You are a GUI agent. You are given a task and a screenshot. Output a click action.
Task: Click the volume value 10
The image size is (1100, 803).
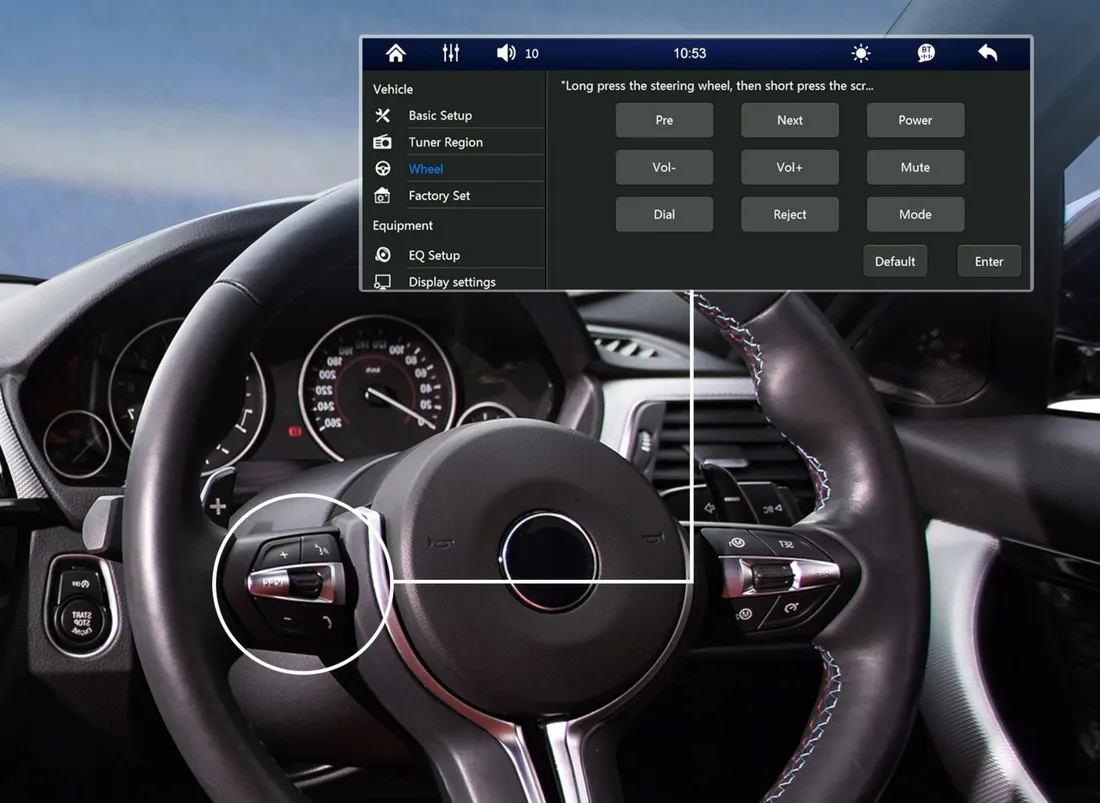pos(532,53)
